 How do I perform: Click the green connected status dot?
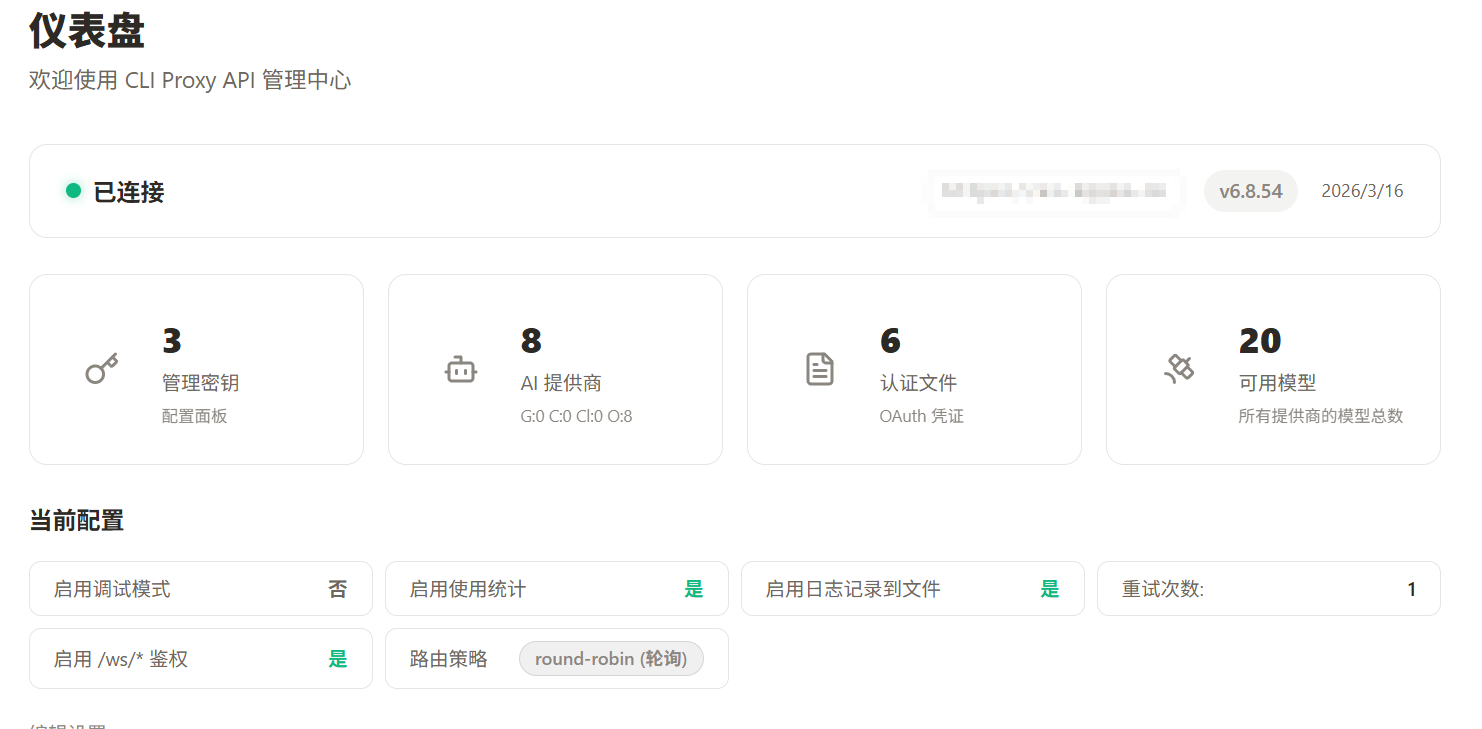pos(73,191)
